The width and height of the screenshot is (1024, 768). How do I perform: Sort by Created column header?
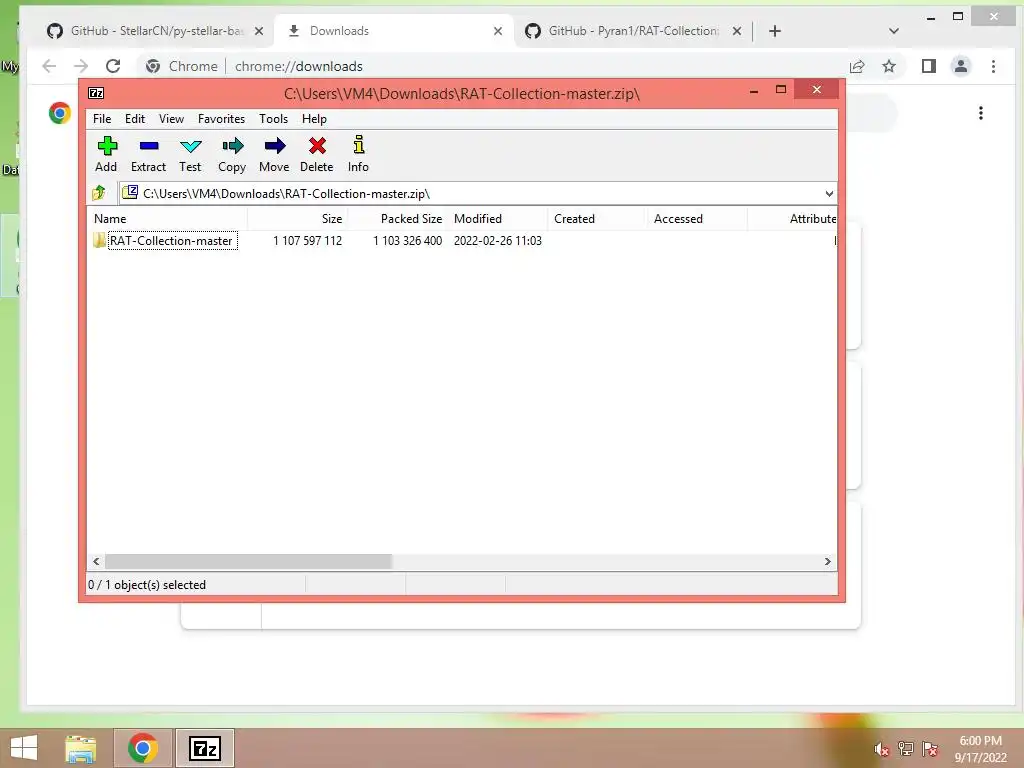[597, 219]
